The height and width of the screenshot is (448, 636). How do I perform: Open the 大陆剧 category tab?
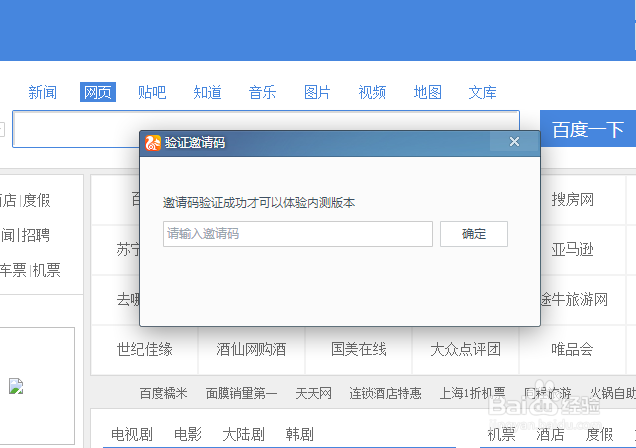pyautogui.click(x=243, y=434)
